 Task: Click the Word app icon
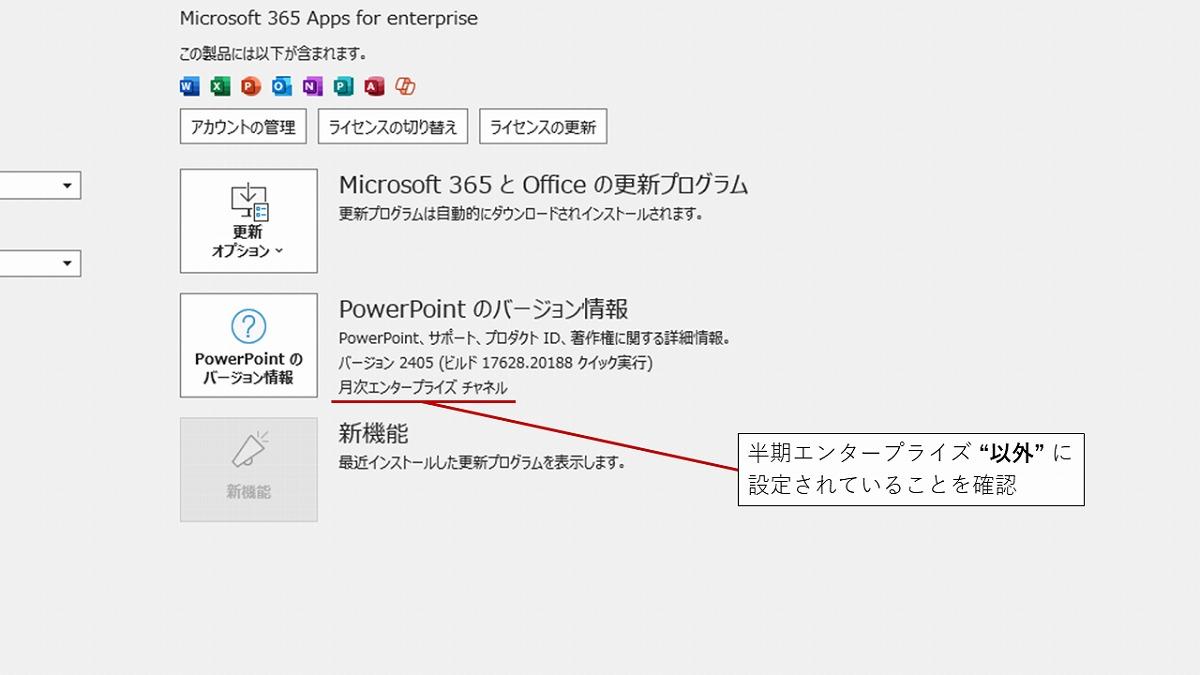[x=190, y=87]
